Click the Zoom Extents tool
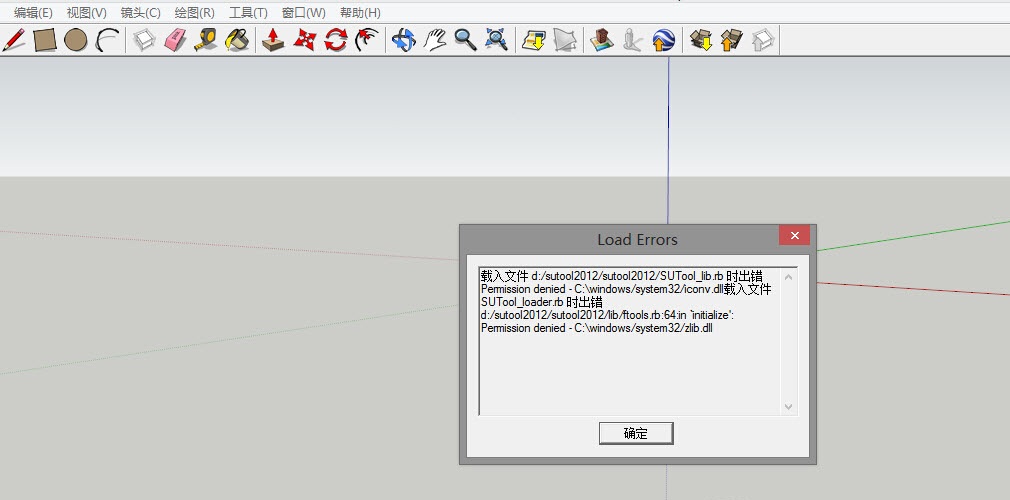 pos(496,40)
